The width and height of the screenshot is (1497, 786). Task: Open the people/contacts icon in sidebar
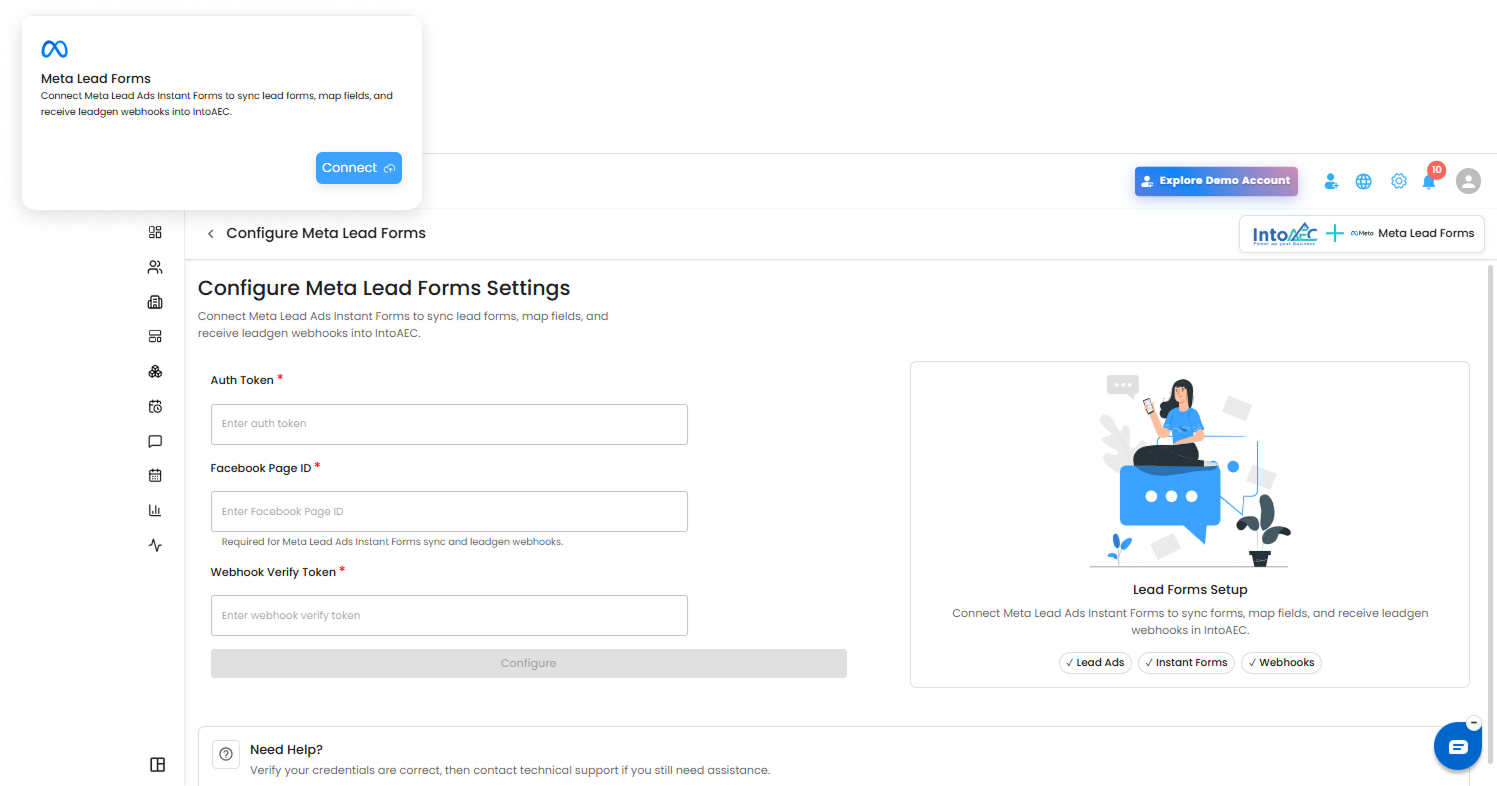155,267
